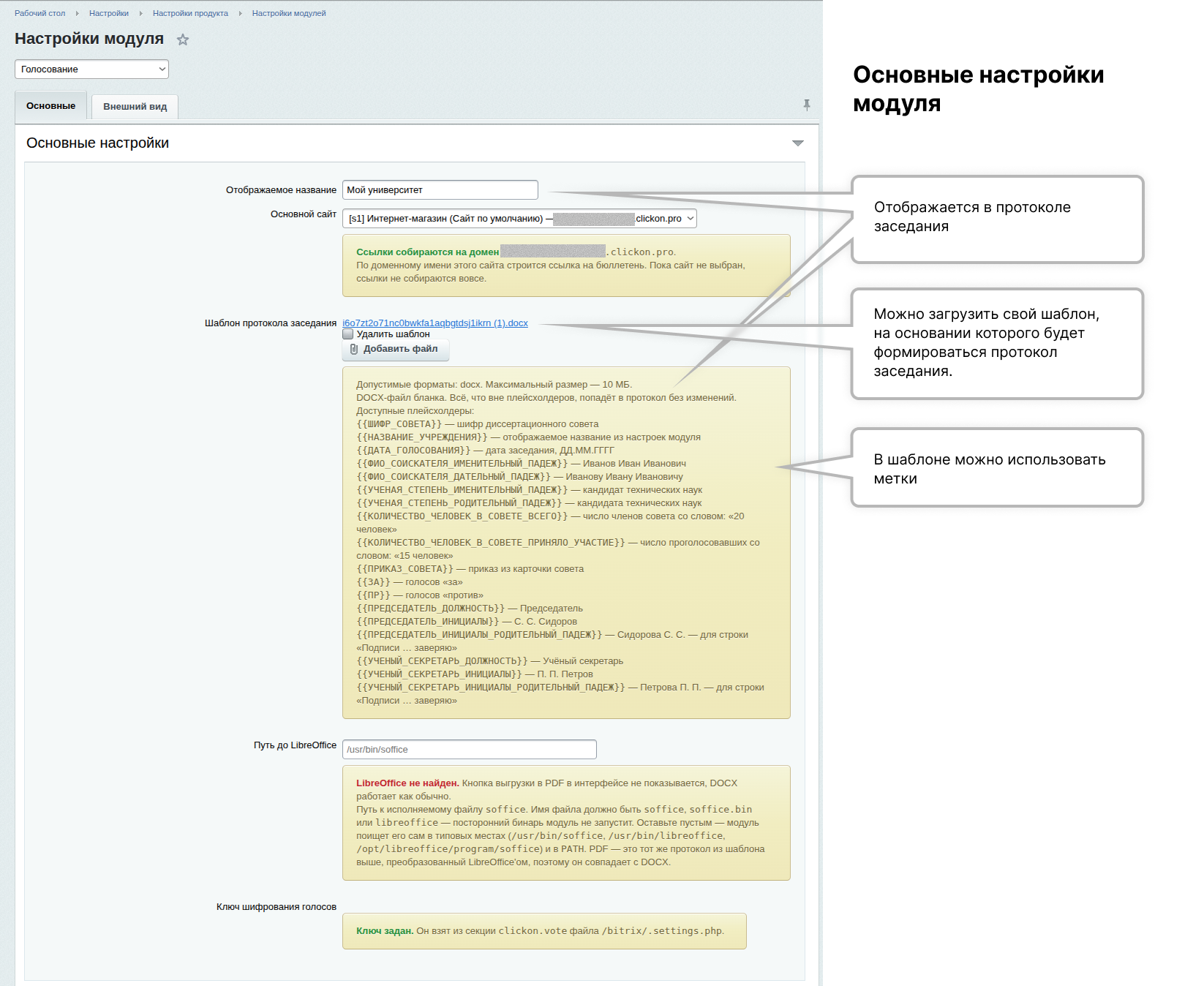The height and width of the screenshot is (986, 1204).
Task: Click the 'LibreOffice не найден.' warning text
Action: pos(407,783)
